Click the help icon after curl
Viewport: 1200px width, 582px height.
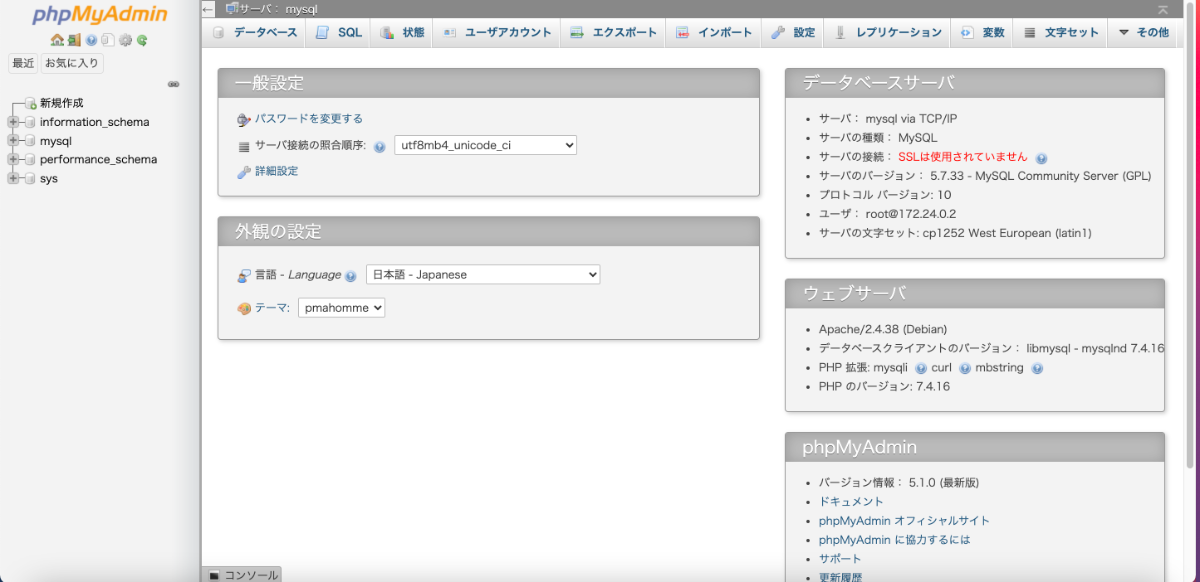[x=965, y=368]
